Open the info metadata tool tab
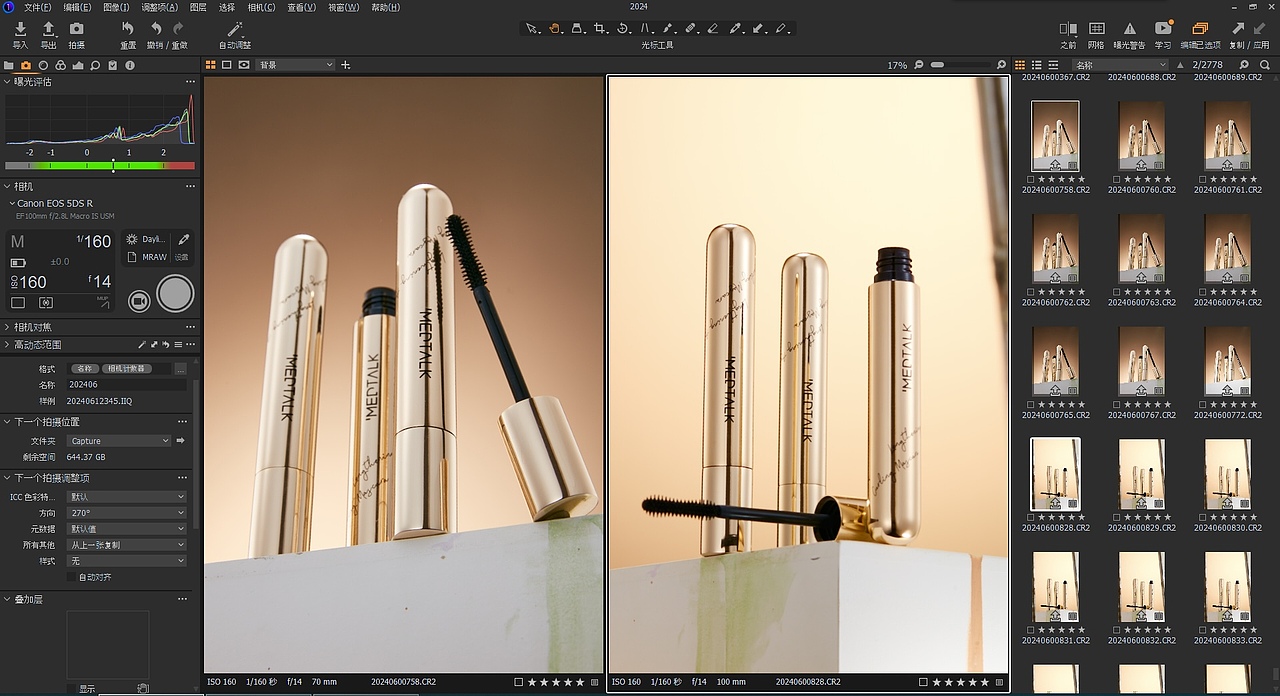This screenshot has width=1280, height=696. click(x=129, y=65)
